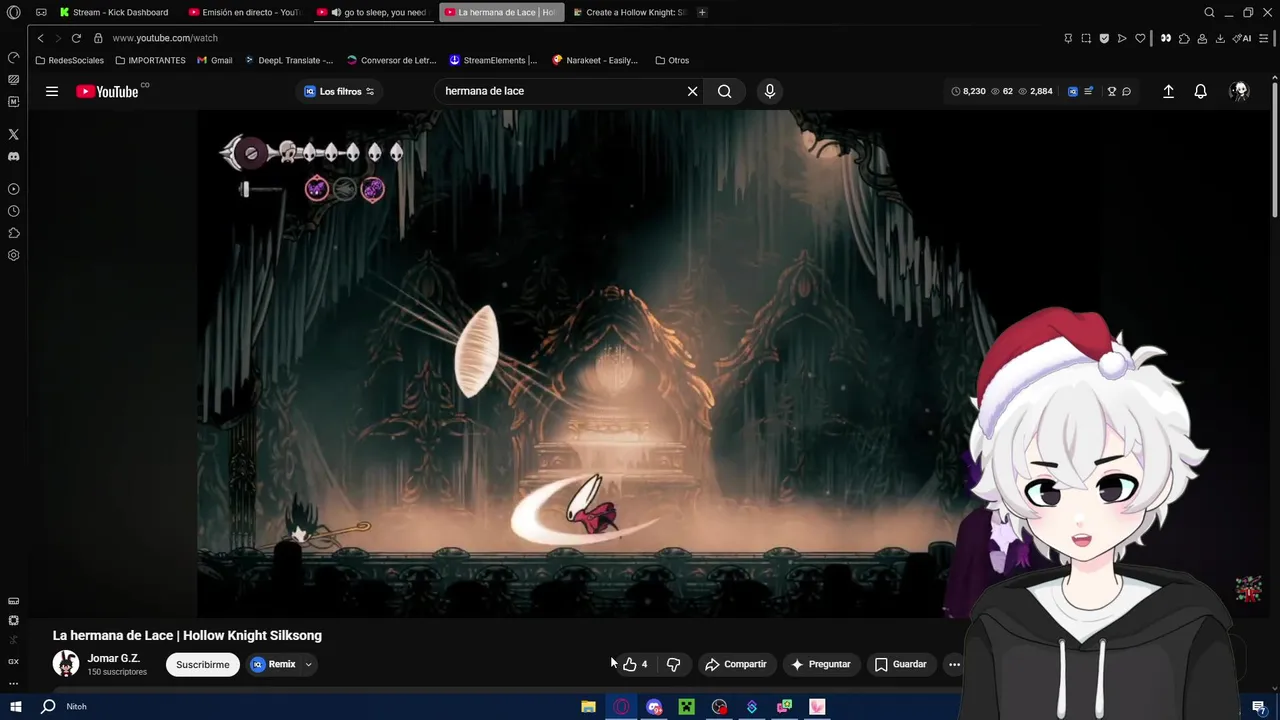This screenshot has height=720, width=1280.
Task: Open YouTube upload arrow icon
Action: [x=1168, y=91]
